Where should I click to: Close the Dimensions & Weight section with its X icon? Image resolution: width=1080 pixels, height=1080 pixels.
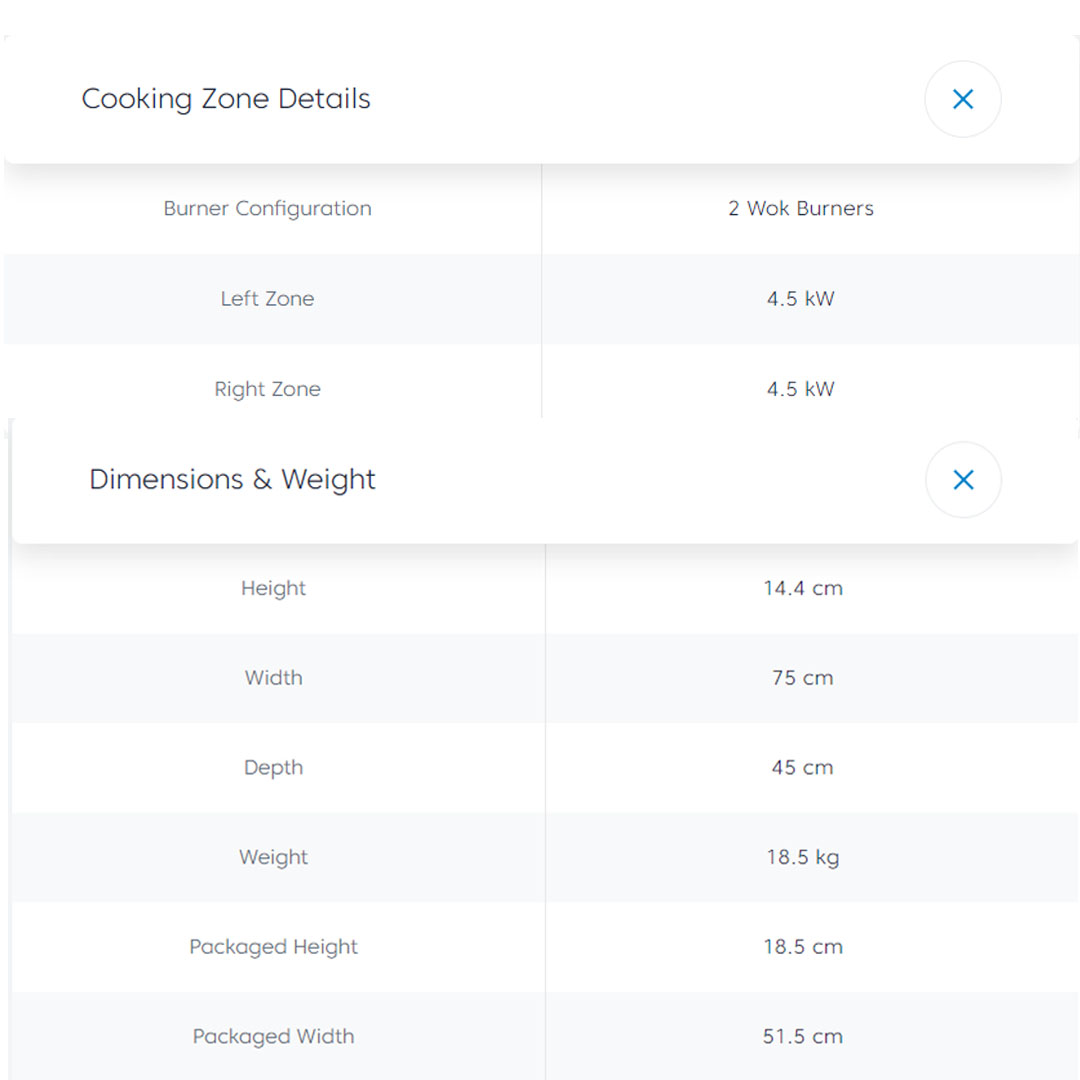(963, 480)
